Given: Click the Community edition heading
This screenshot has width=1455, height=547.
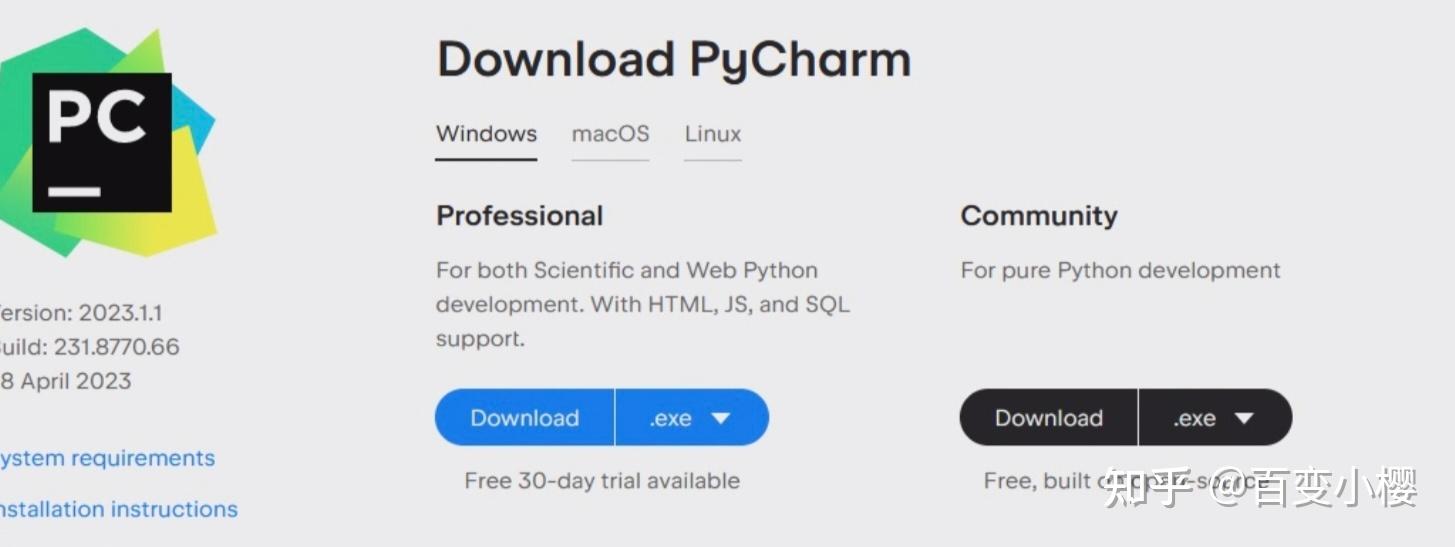Looking at the screenshot, I should tap(1038, 216).
